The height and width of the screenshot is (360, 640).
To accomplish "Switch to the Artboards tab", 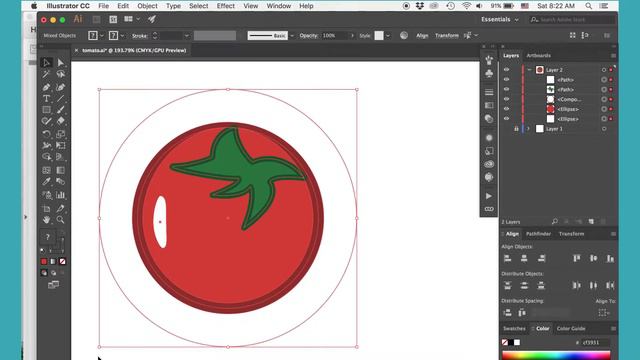I will [x=538, y=56].
